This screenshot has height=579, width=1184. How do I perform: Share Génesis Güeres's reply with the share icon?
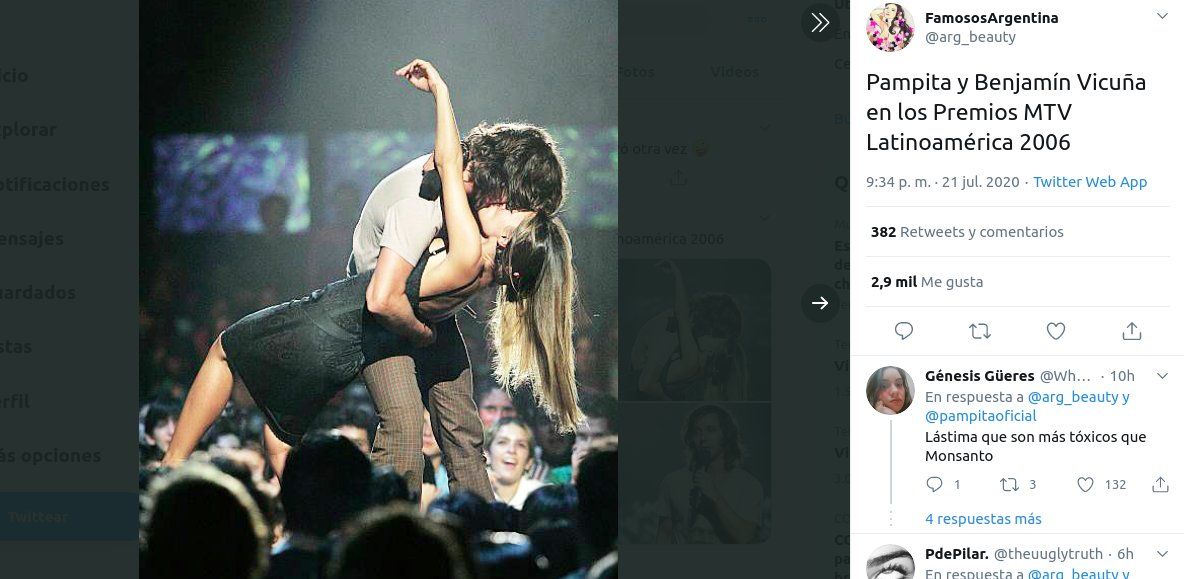(1160, 484)
